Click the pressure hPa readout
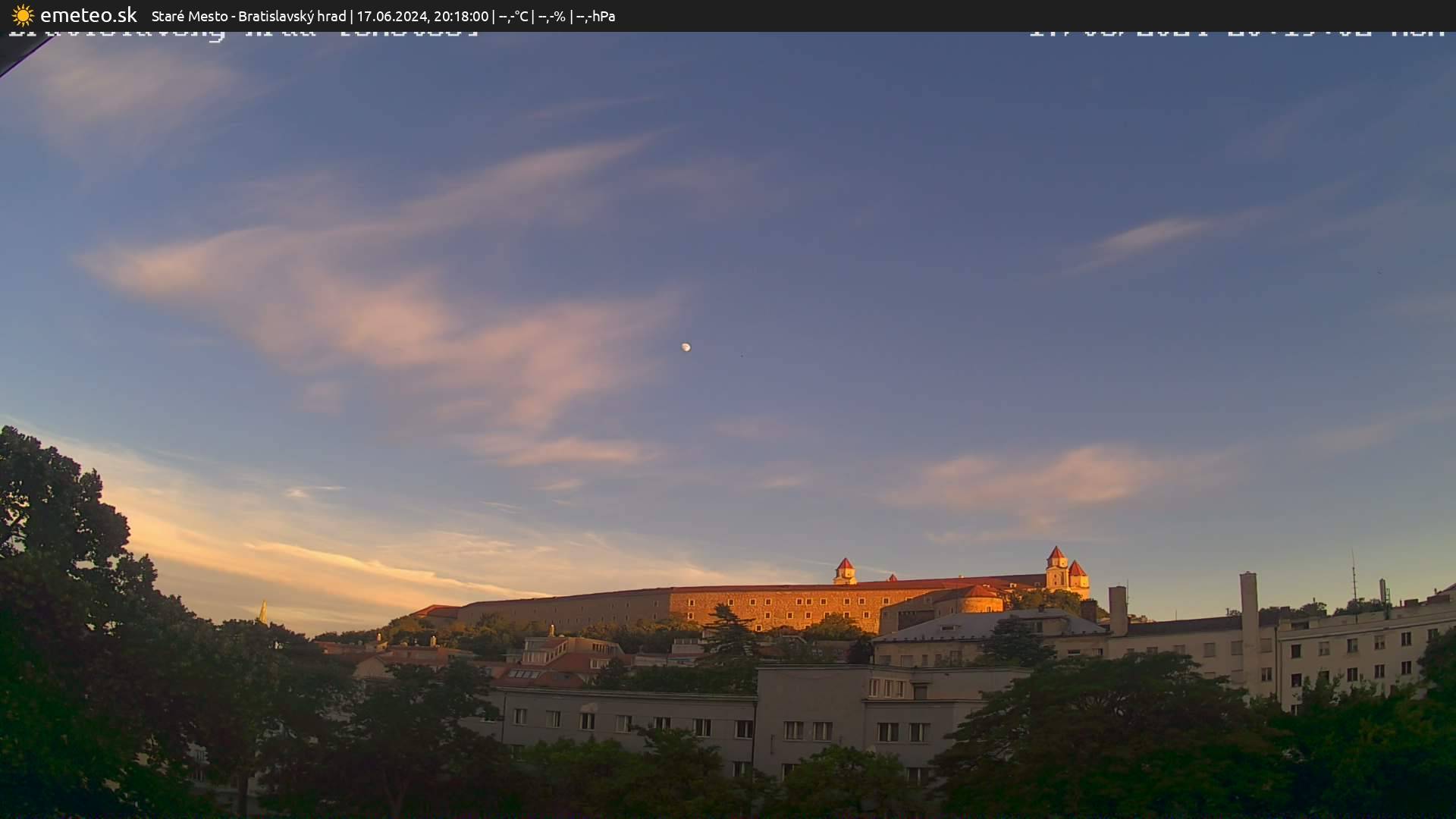Viewport: 1456px width, 819px height. point(595,16)
